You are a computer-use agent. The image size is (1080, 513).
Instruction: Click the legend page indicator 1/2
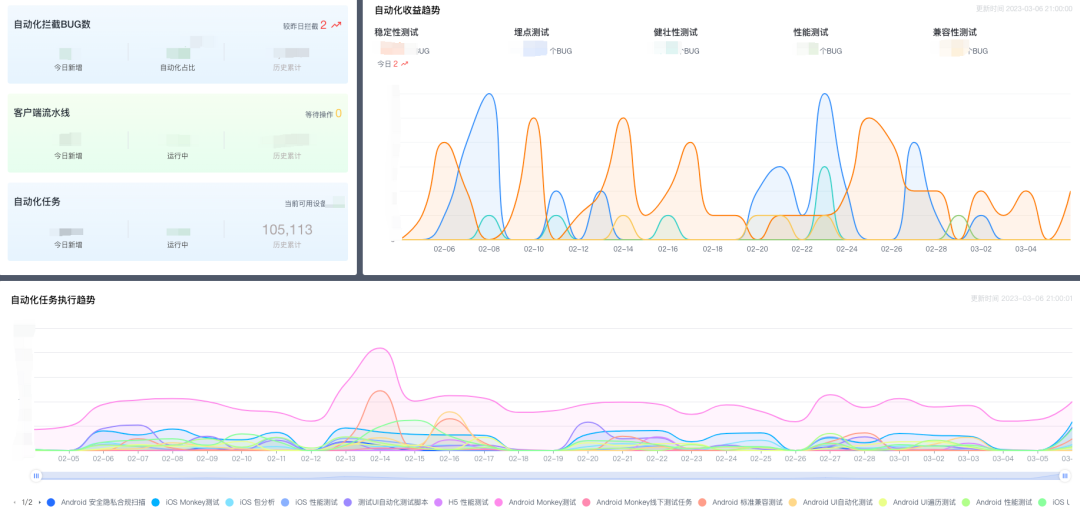pos(27,503)
